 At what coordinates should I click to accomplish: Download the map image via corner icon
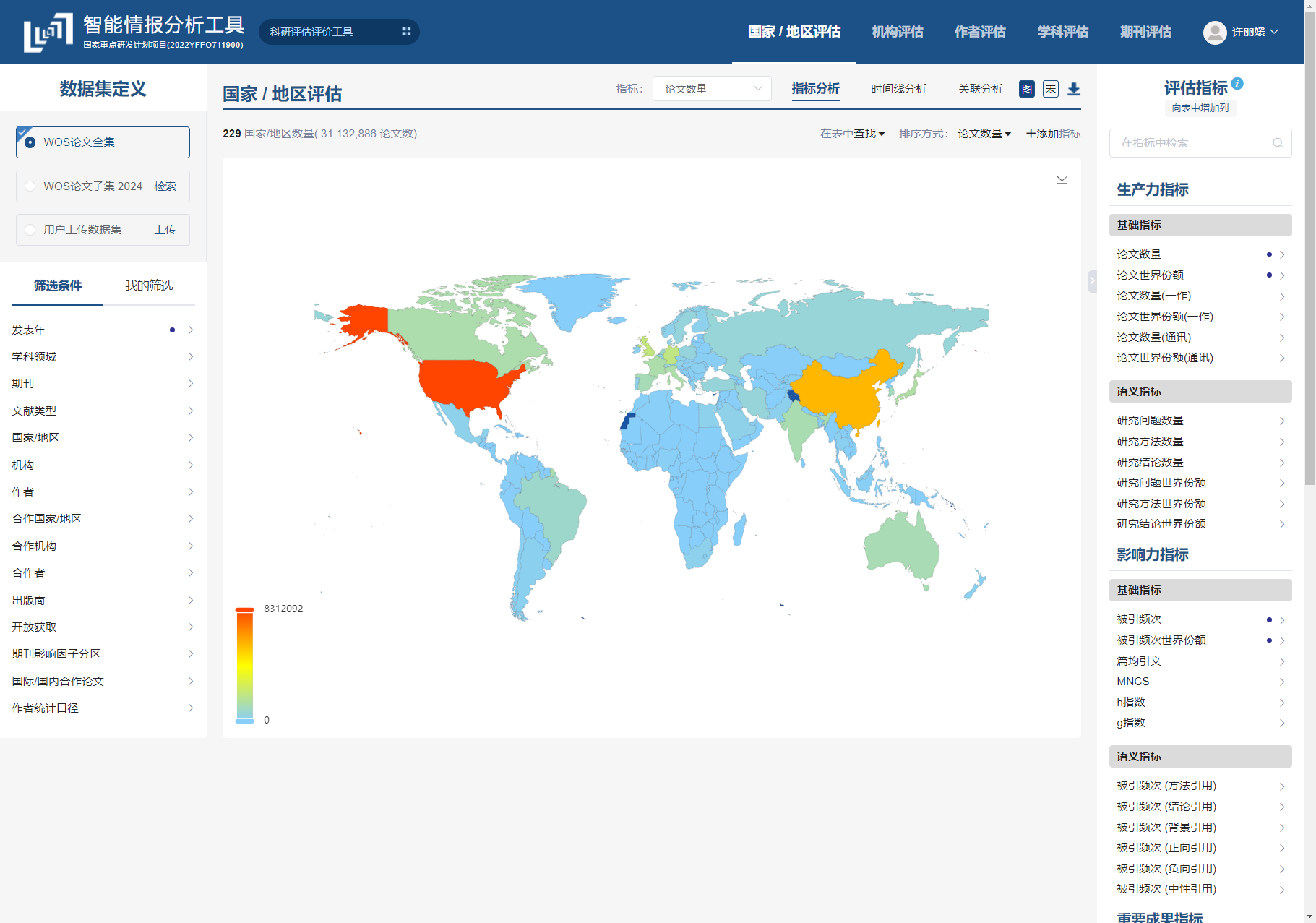1062,178
